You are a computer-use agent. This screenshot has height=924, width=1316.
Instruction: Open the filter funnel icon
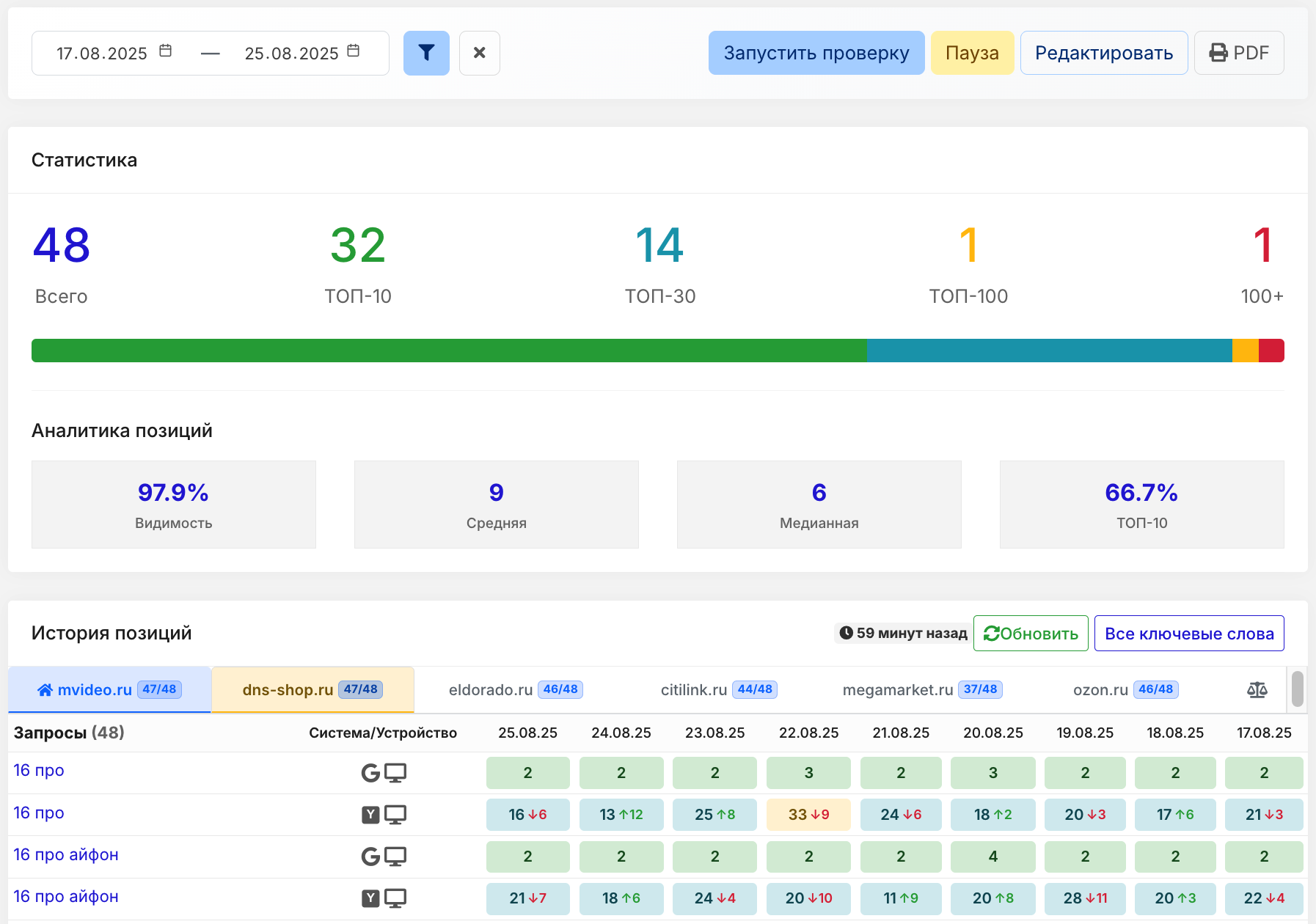coord(426,53)
